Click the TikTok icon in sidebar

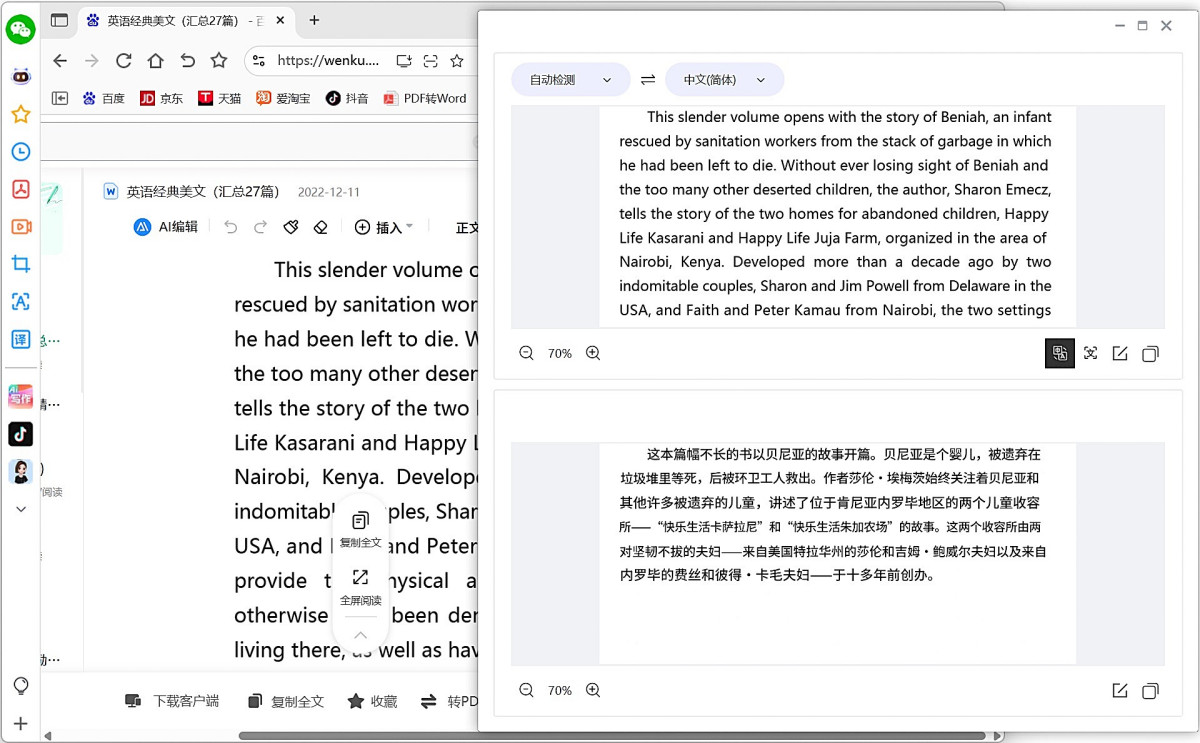coord(20,433)
